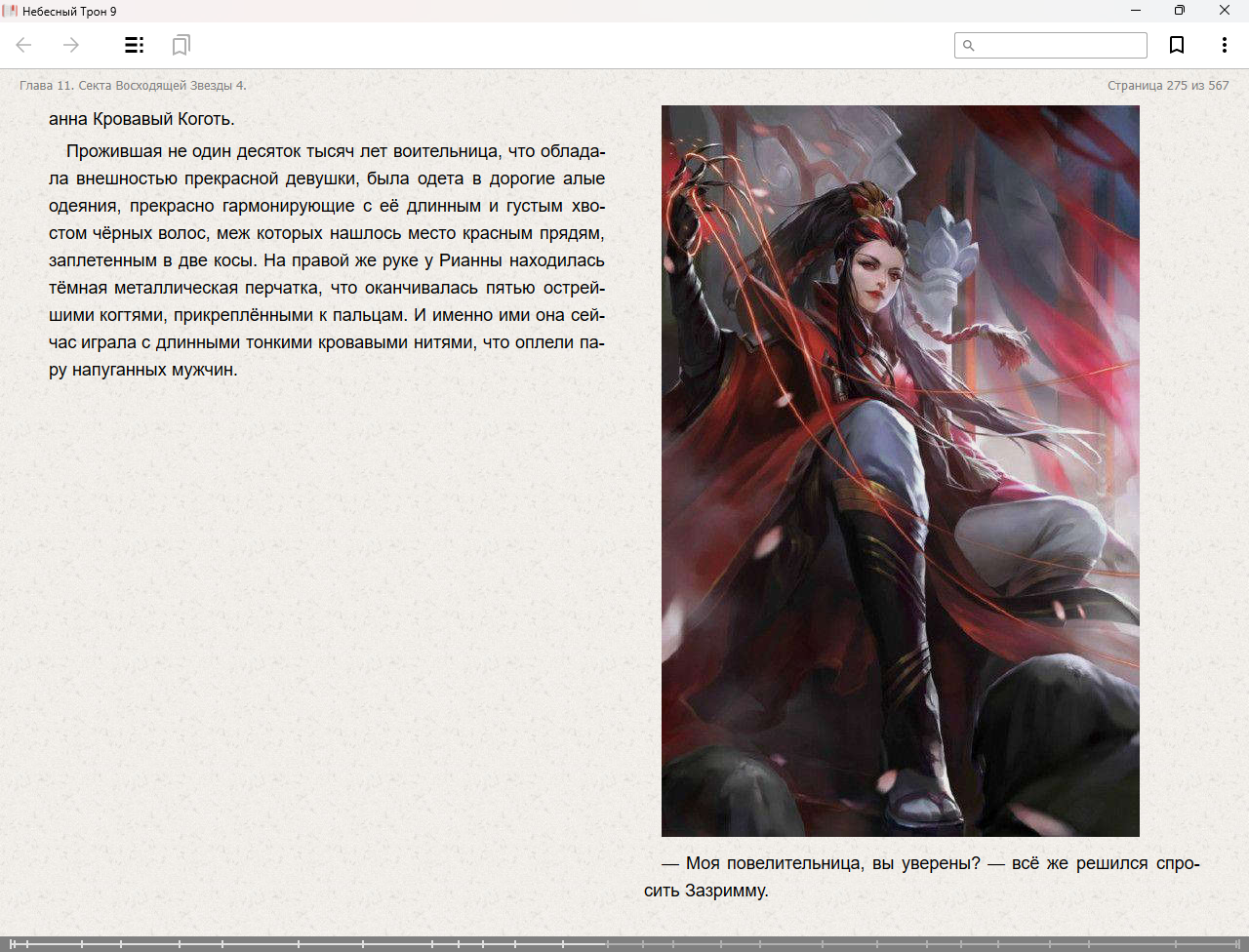Click the 'Небесный Трон 9' window title
The image size is (1249, 952).
(69, 11)
